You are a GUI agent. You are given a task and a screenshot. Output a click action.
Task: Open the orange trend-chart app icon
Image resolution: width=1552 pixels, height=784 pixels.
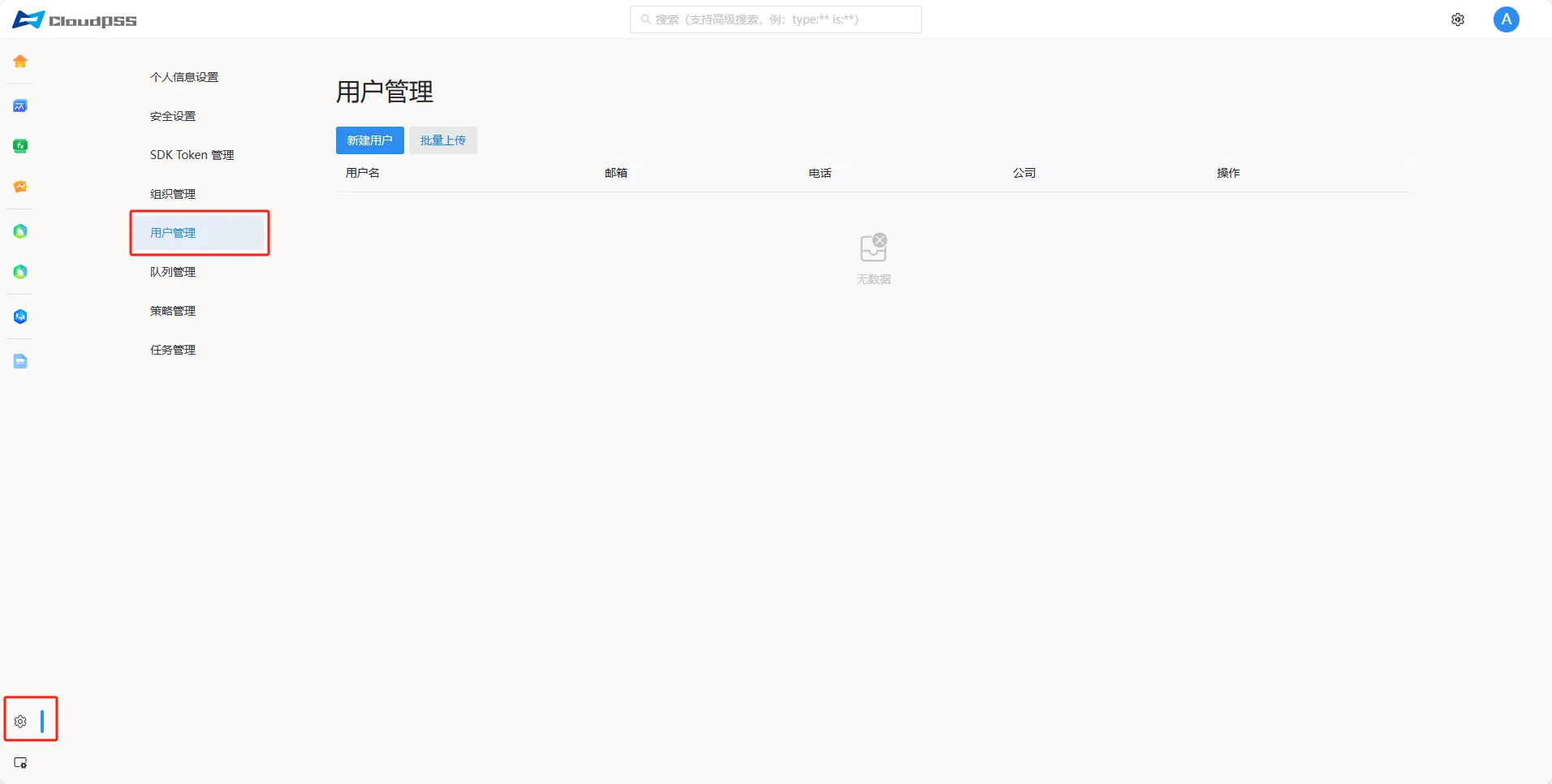point(20,187)
